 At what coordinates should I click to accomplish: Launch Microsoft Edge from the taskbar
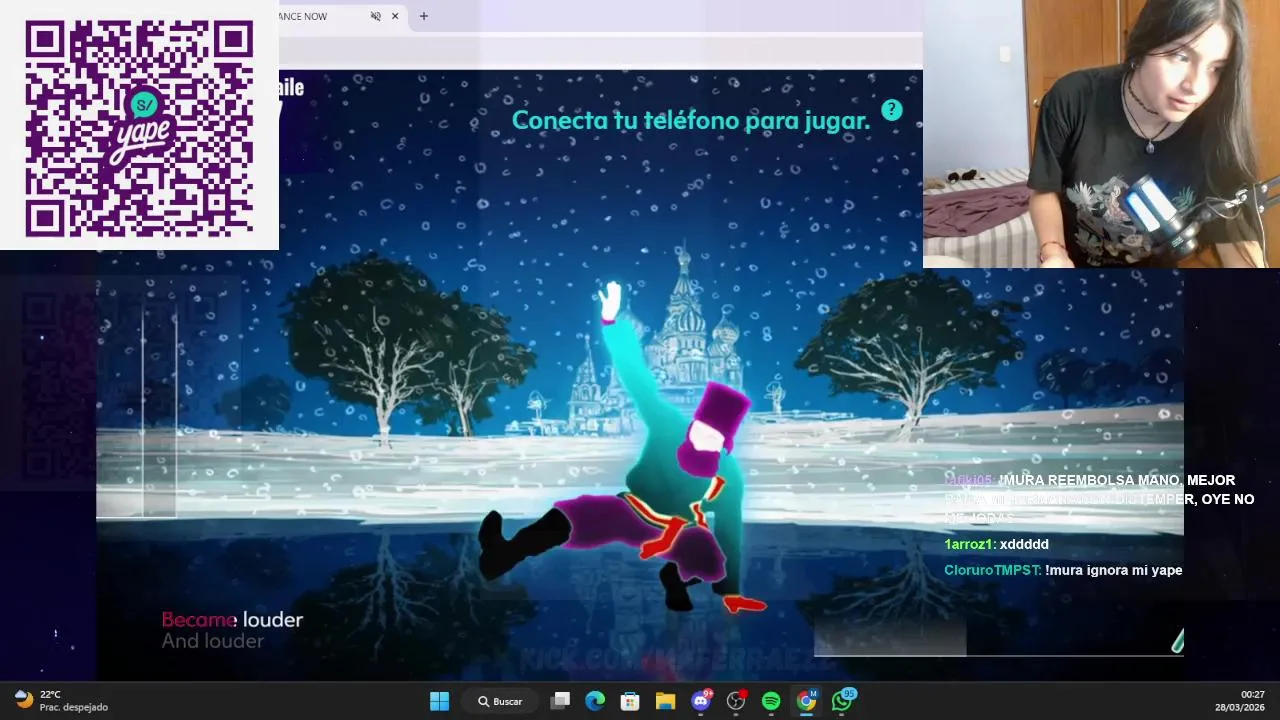click(x=595, y=701)
